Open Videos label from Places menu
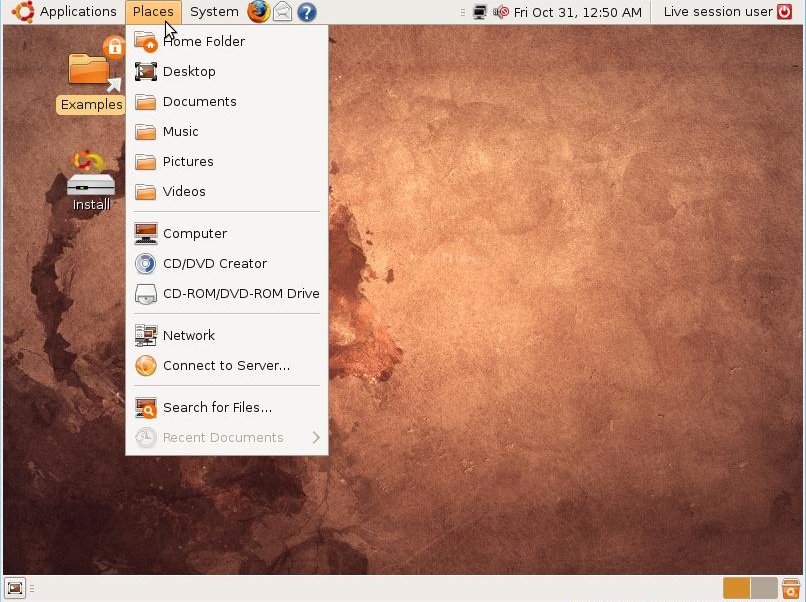This screenshot has width=806, height=602. (x=184, y=191)
